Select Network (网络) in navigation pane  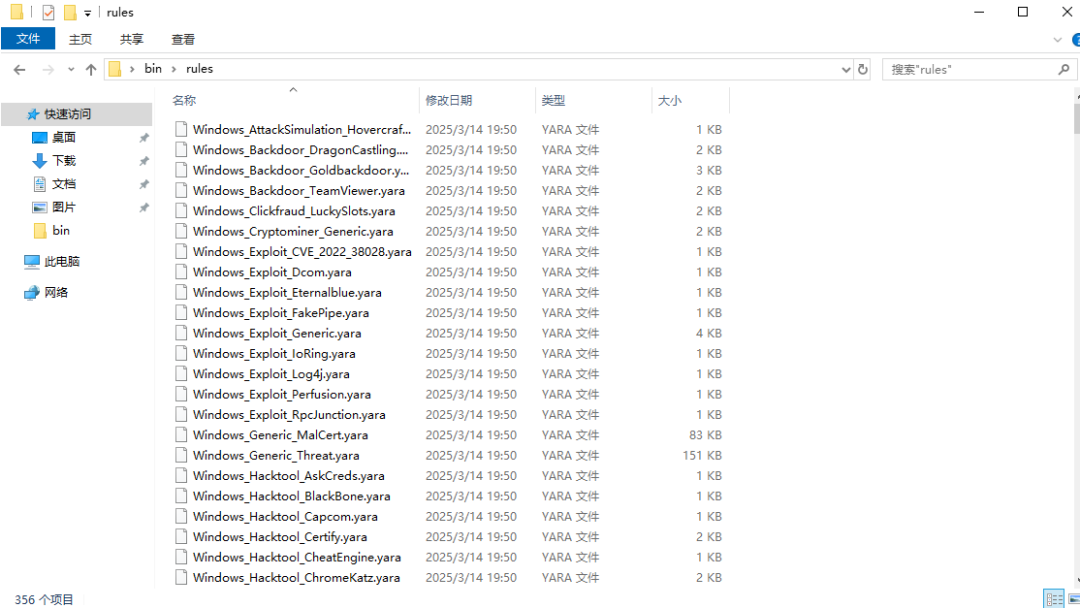click(56, 293)
